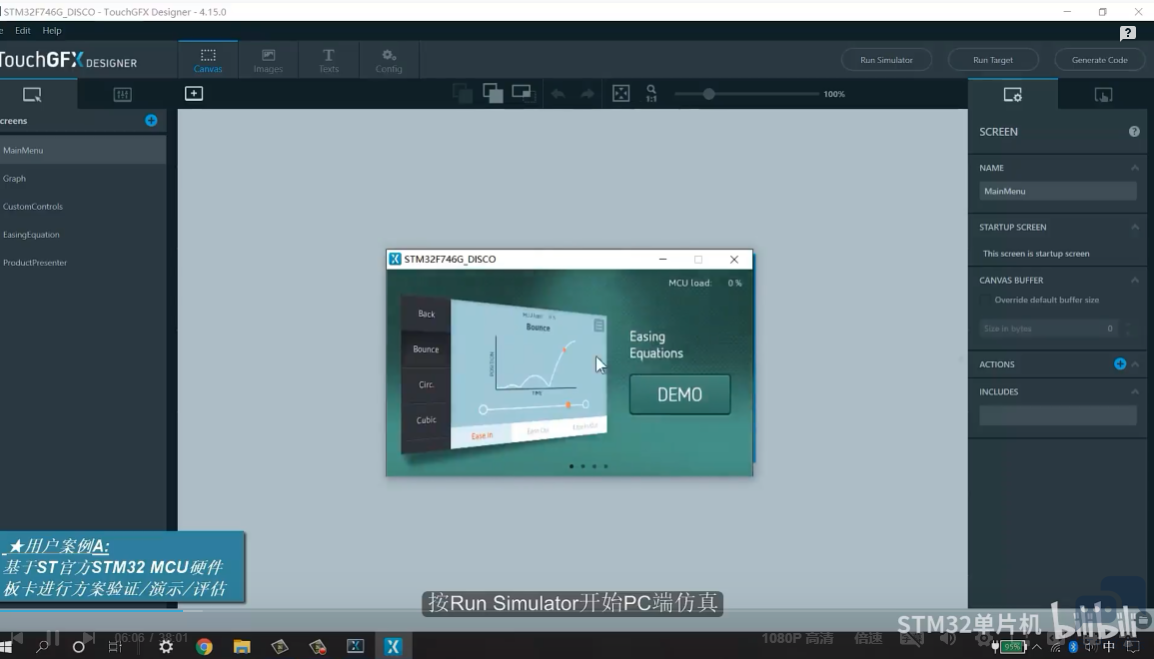Select CustomControls screen in the list
Screen dimensions: 1154x659
[82, 206]
